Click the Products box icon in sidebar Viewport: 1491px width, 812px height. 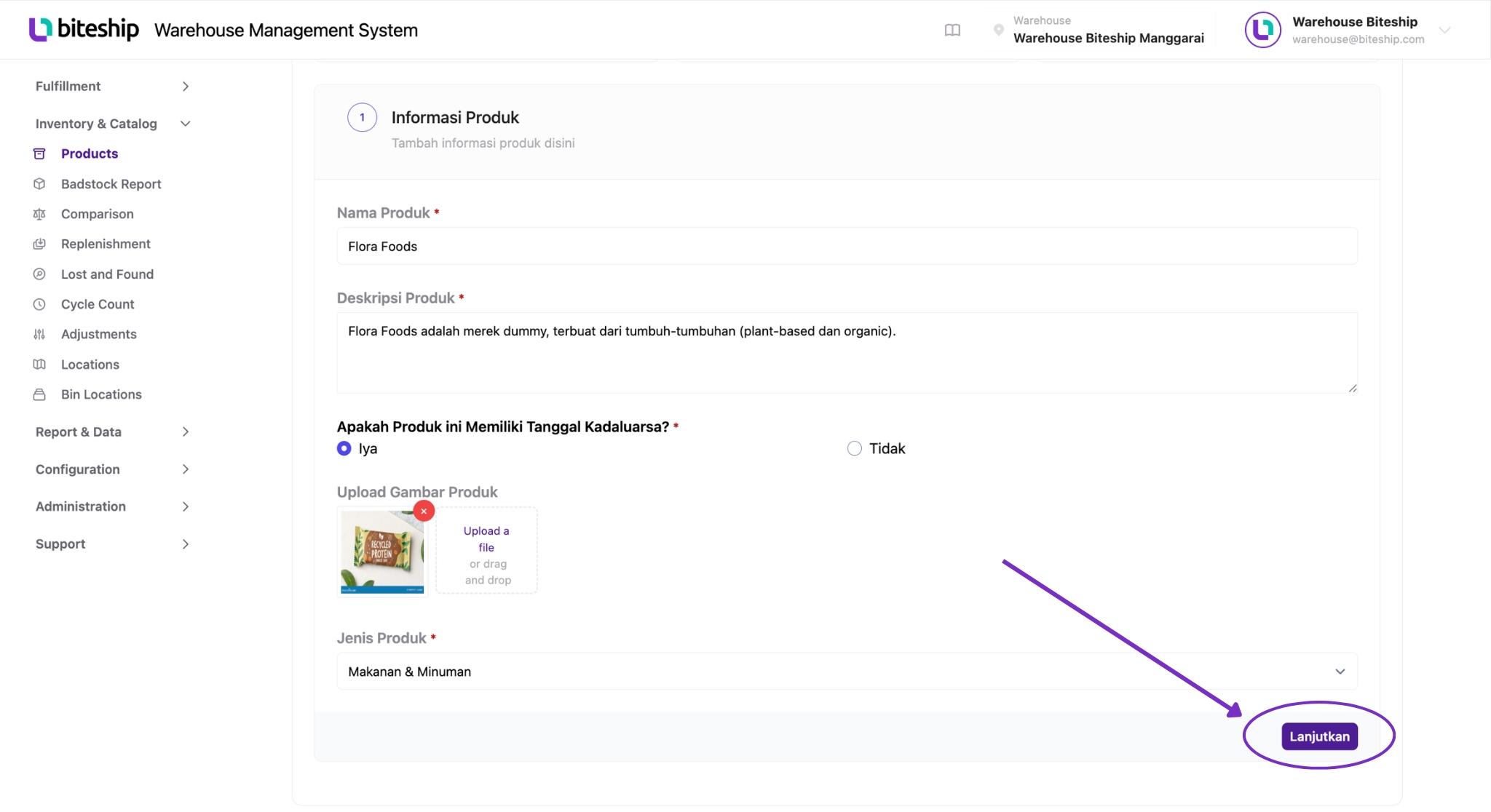coord(39,154)
